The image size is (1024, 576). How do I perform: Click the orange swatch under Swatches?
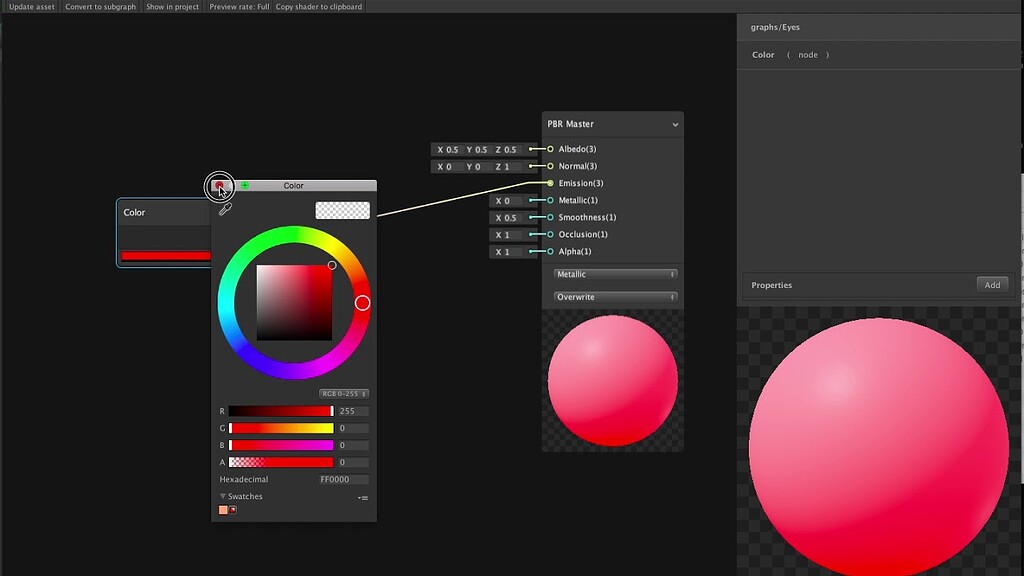[x=222, y=509]
